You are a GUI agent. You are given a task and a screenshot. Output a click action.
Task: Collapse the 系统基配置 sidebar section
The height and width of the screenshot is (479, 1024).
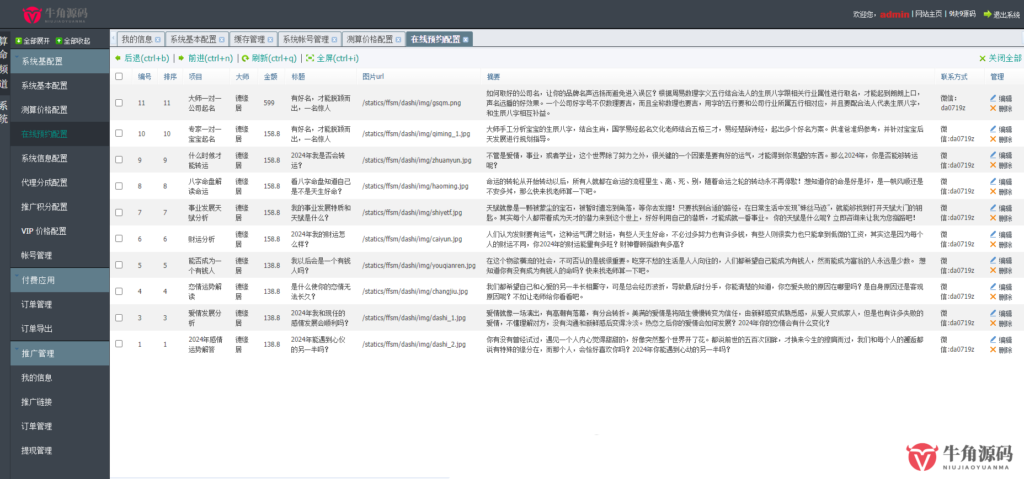coord(60,61)
